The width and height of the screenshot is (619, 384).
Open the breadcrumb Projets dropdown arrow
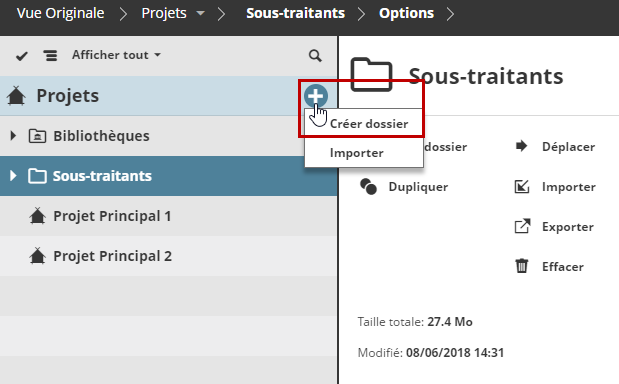[x=201, y=13]
